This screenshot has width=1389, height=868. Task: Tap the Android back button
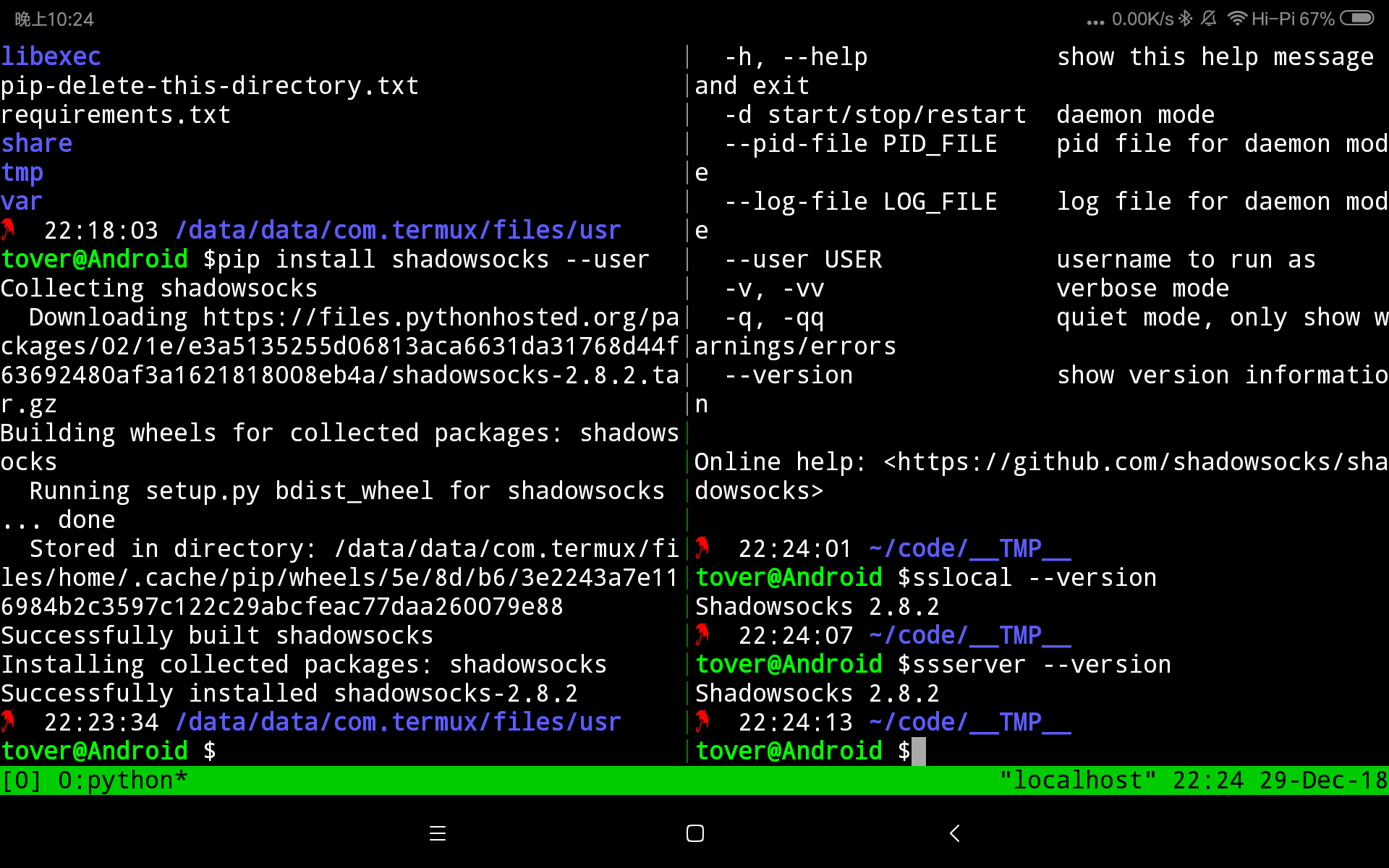coord(954,833)
